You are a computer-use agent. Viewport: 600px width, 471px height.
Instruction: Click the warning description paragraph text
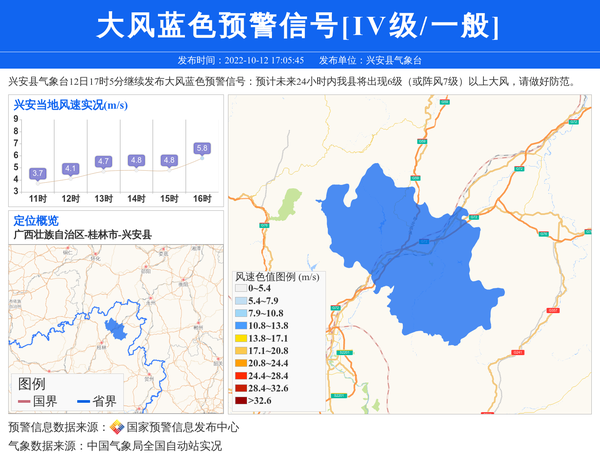pyautogui.click(x=292, y=81)
